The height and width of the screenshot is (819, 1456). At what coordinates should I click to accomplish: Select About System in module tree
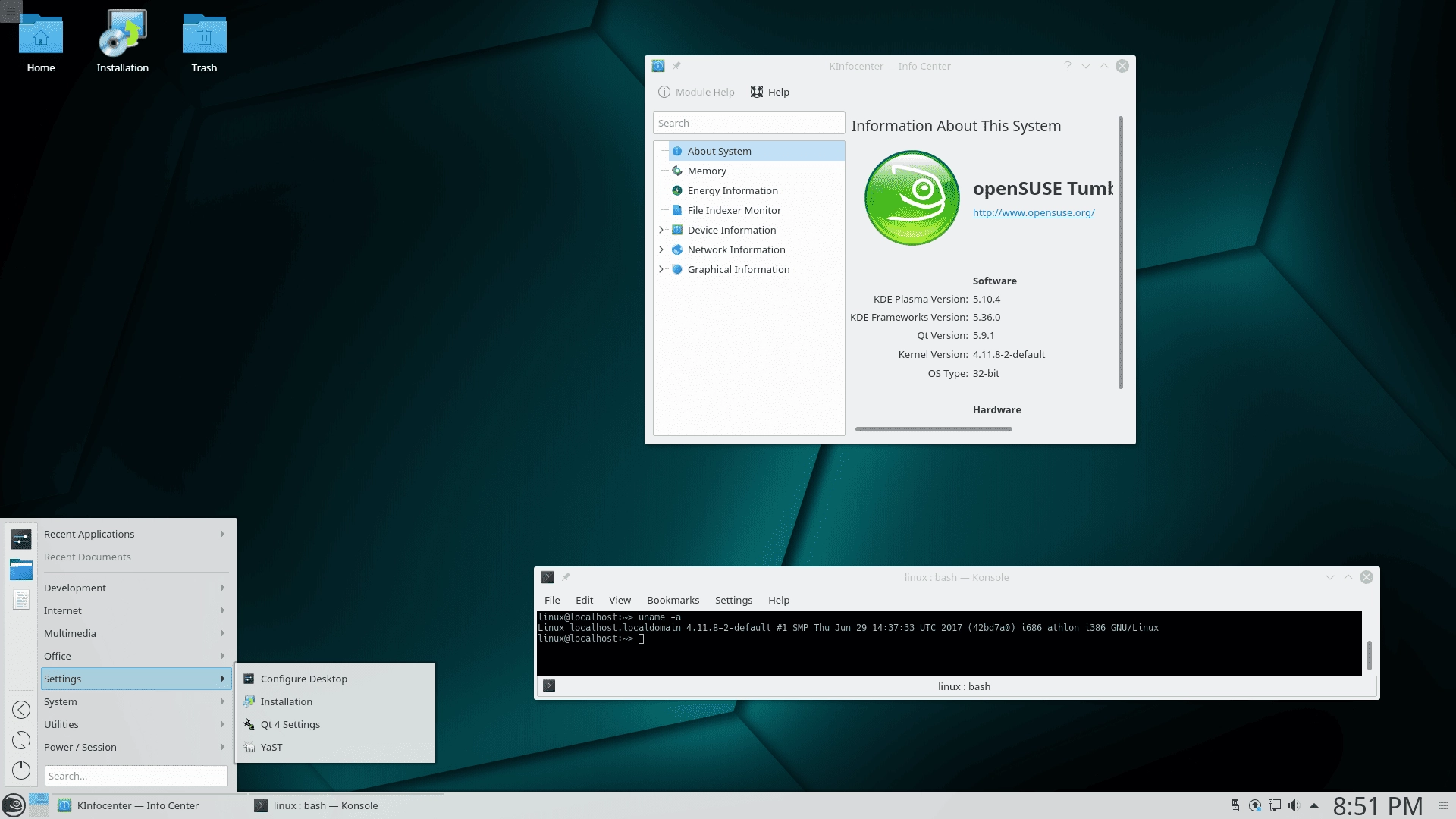pyautogui.click(x=756, y=151)
